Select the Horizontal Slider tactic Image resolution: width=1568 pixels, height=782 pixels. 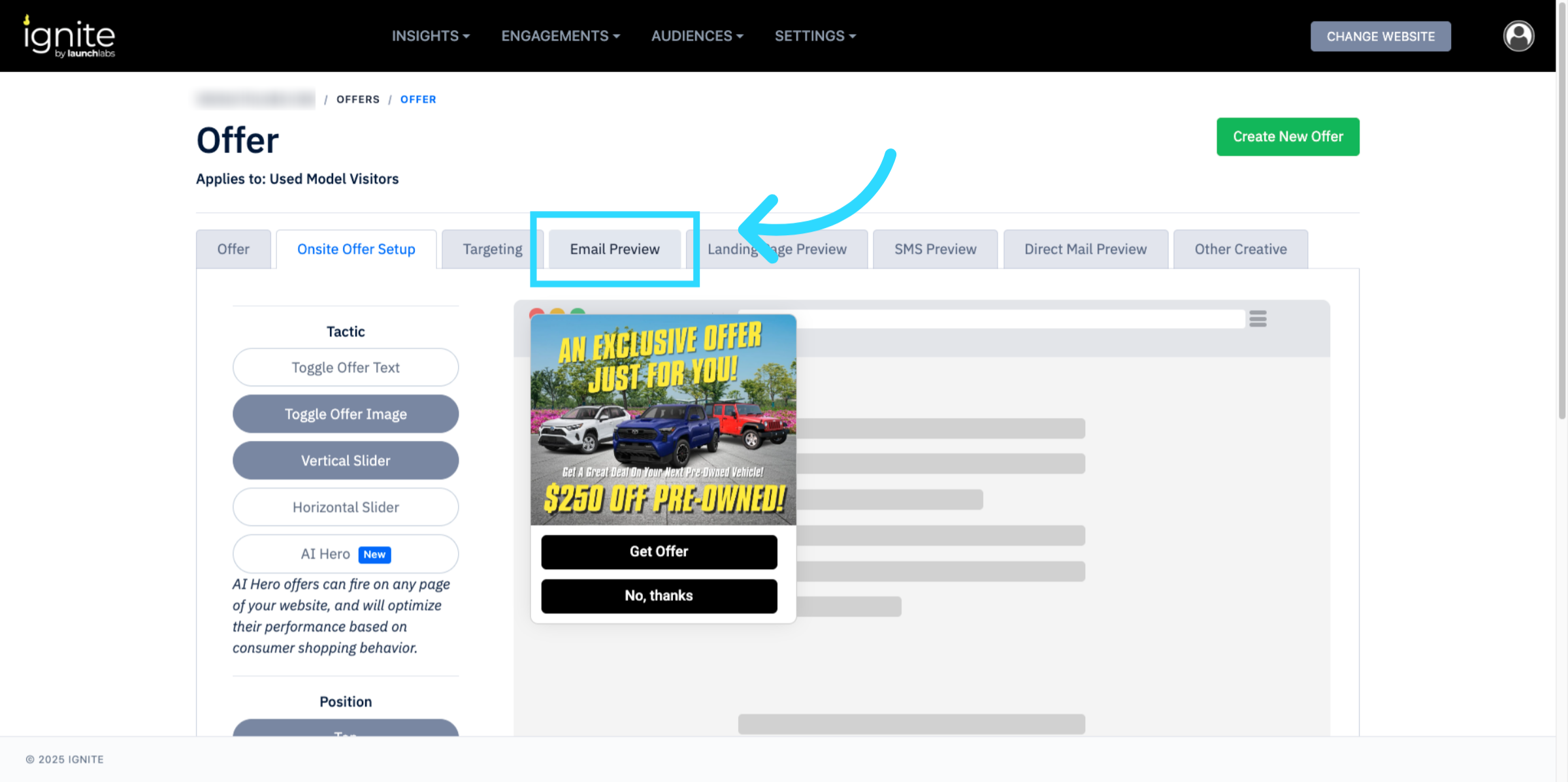(x=346, y=507)
